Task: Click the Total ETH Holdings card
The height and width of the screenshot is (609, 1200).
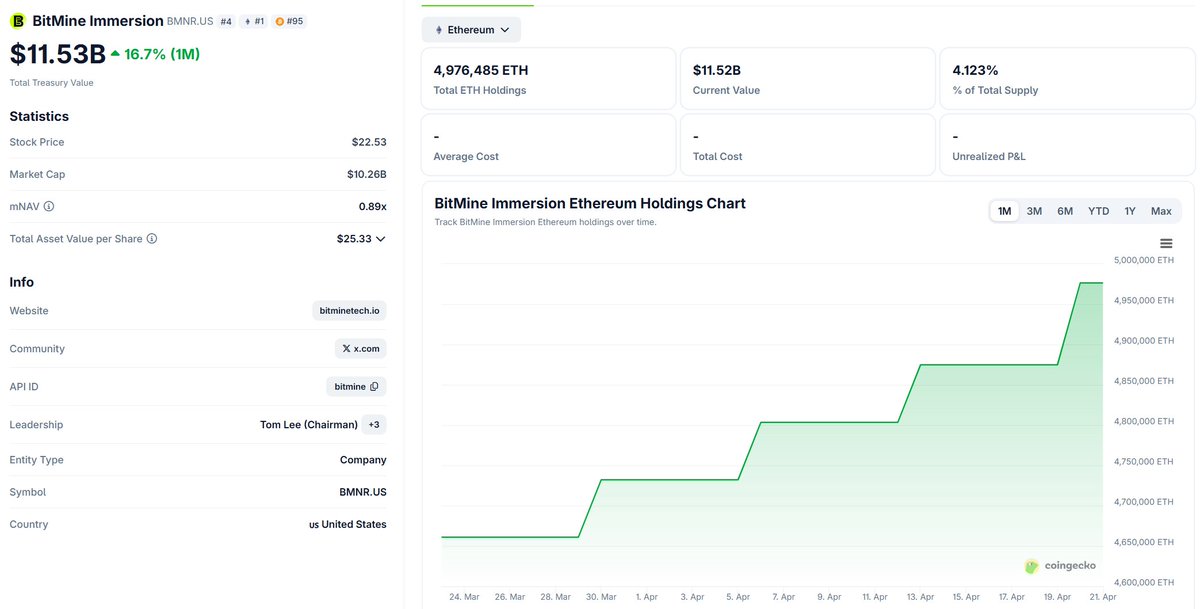Action: pos(548,79)
